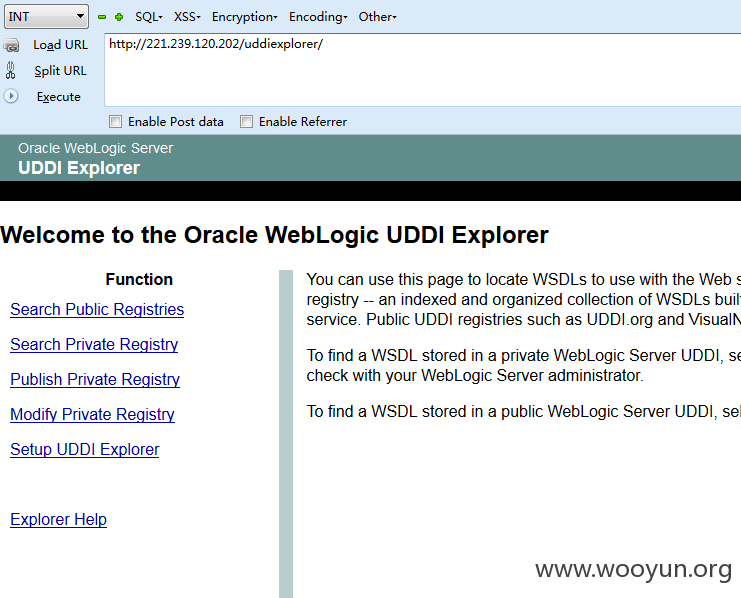Click the green minus icon in HackBar
The width and height of the screenshot is (741, 598).
[x=102, y=17]
